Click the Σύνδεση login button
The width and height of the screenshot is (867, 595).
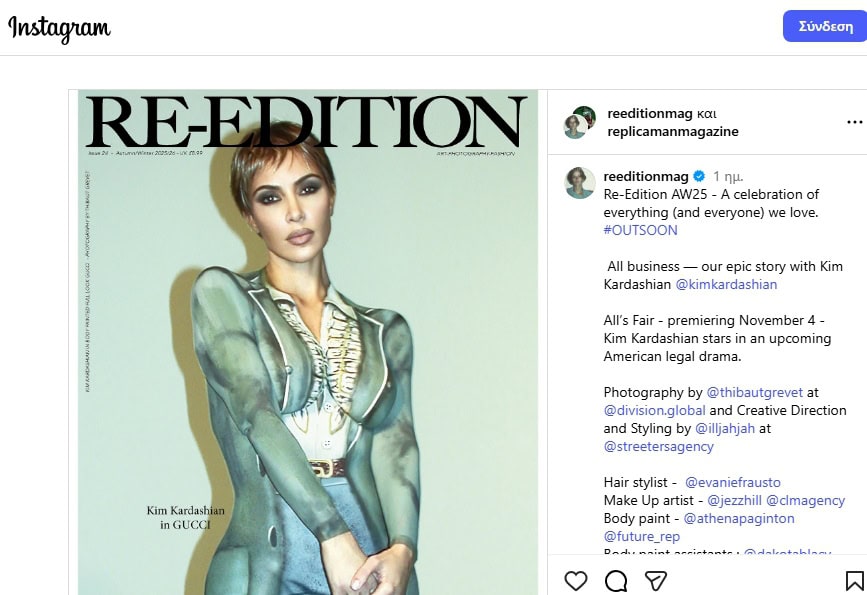[824, 26]
